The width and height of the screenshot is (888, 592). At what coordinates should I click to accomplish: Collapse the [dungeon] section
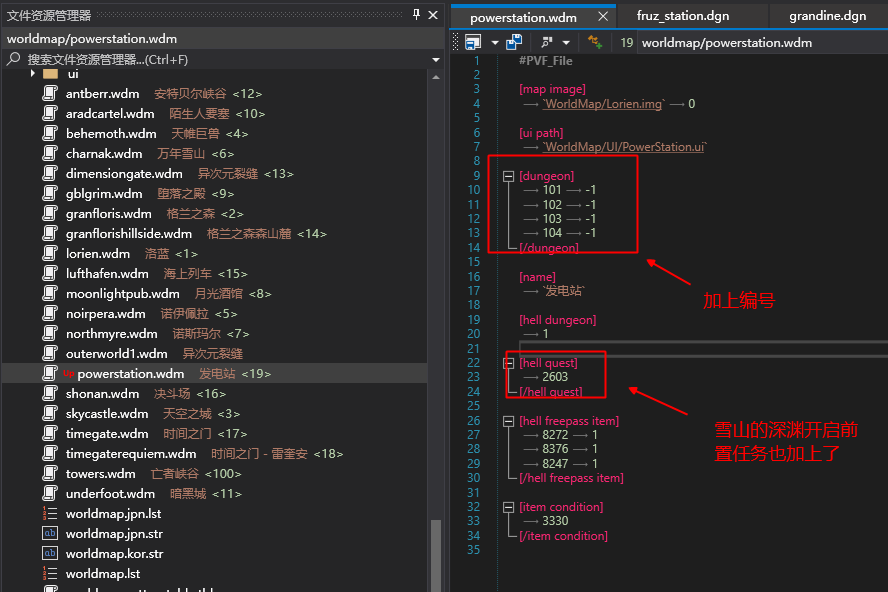(x=509, y=176)
